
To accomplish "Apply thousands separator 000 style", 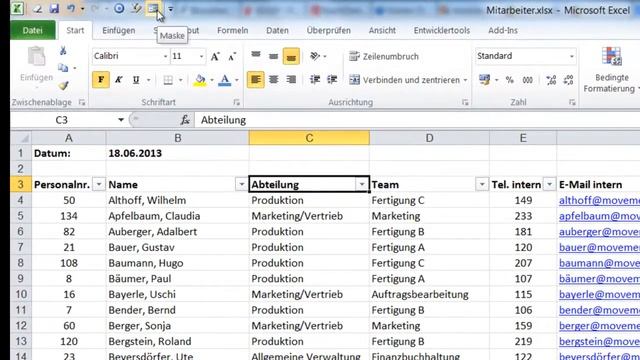I will pyautogui.click(x=528, y=80).
